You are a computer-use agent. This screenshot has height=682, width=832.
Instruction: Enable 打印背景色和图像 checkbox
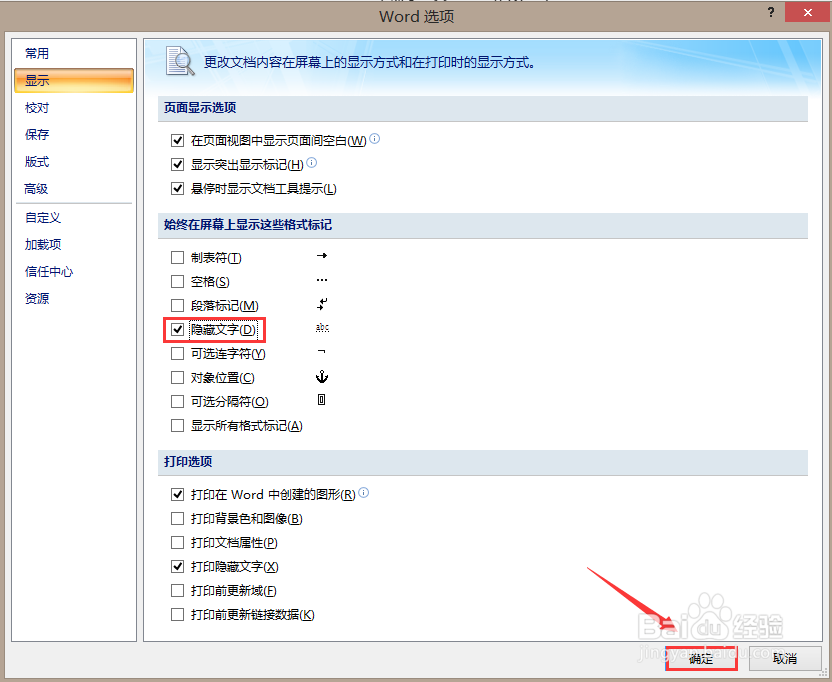177,519
